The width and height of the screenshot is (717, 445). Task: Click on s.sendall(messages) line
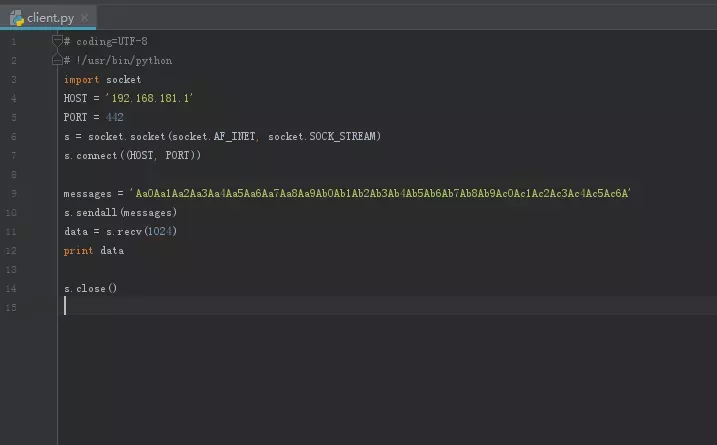pyautogui.click(x=120, y=212)
